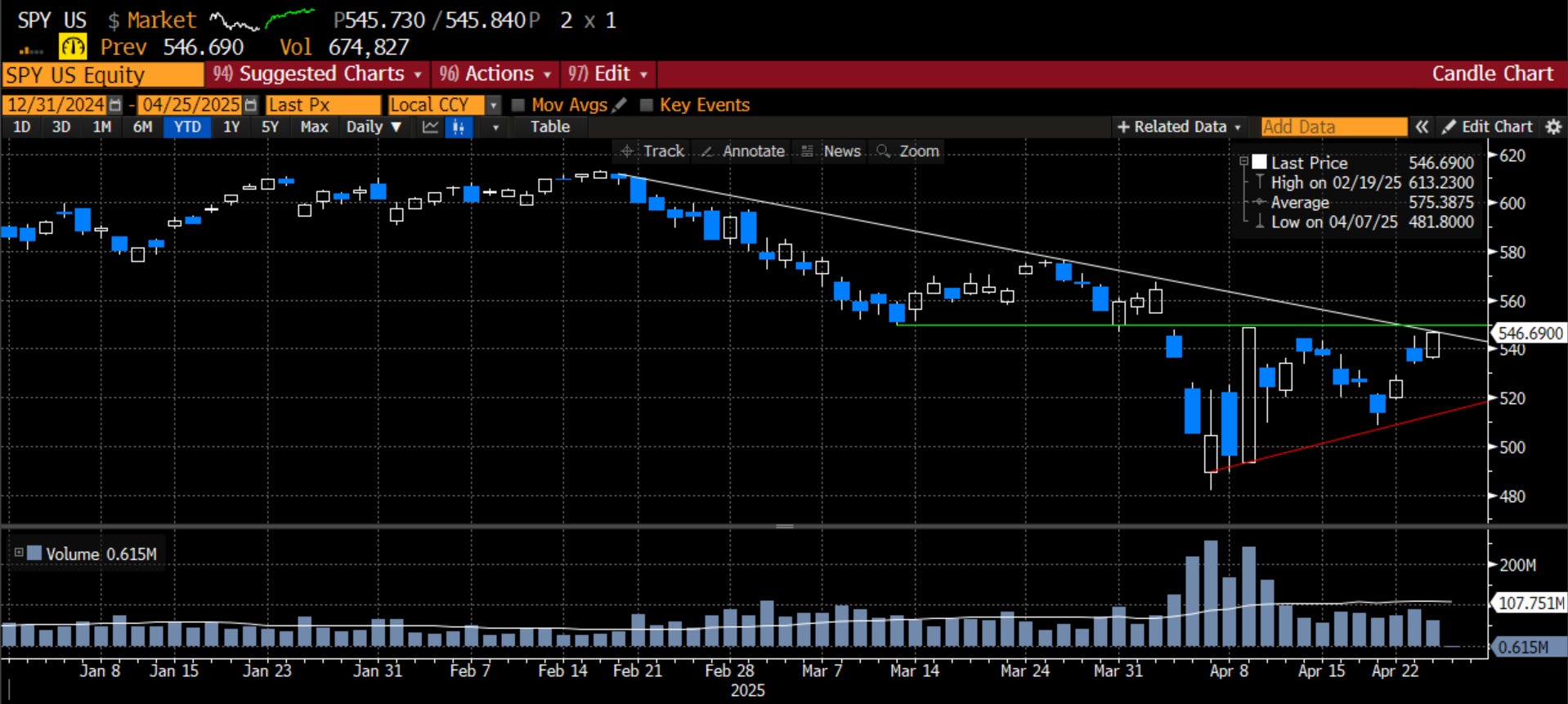Click the Edit Chart pencil icon
The width and height of the screenshot is (1568, 704).
1449,127
